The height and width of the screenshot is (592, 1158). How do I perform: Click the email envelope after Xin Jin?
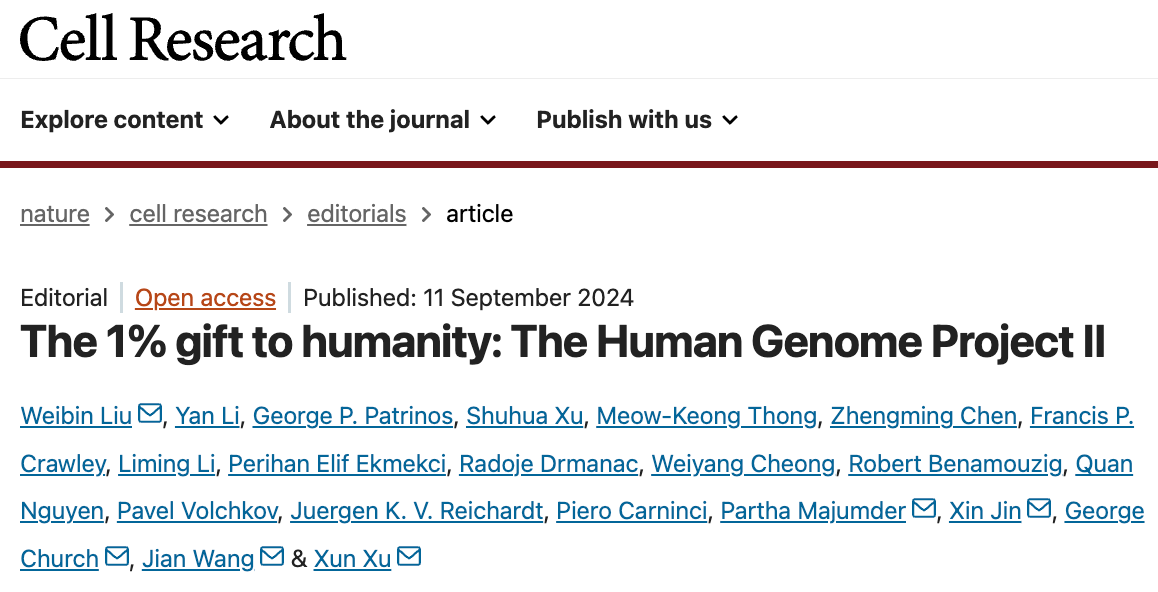coord(1039,510)
